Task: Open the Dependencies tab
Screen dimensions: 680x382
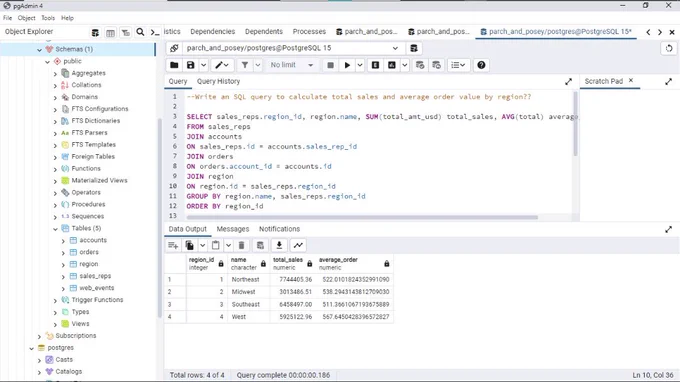Action: [x=212, y=32]
